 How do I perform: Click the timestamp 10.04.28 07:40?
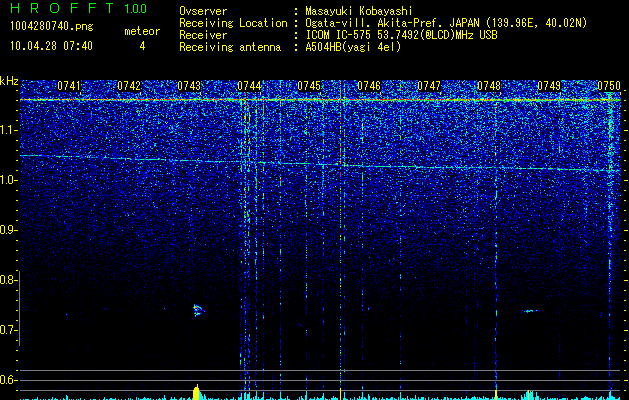coord(51,46)
